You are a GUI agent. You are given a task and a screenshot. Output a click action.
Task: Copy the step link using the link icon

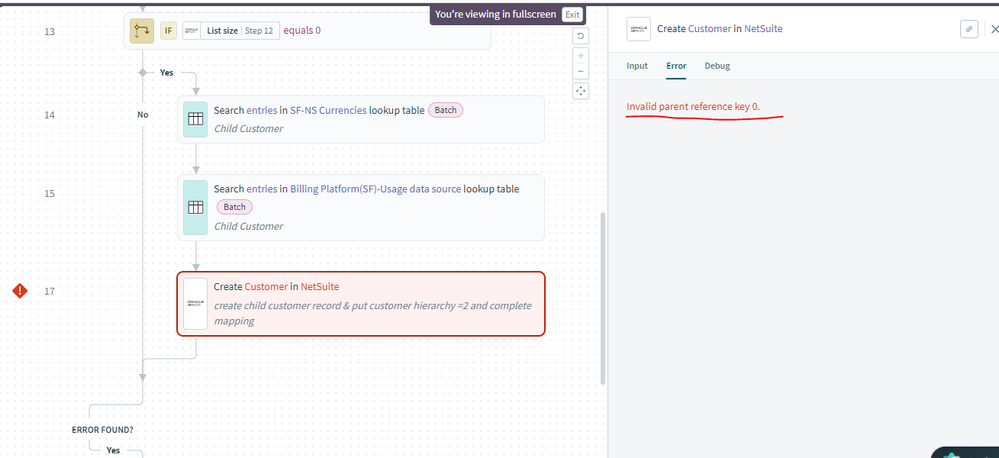(968, 29)
